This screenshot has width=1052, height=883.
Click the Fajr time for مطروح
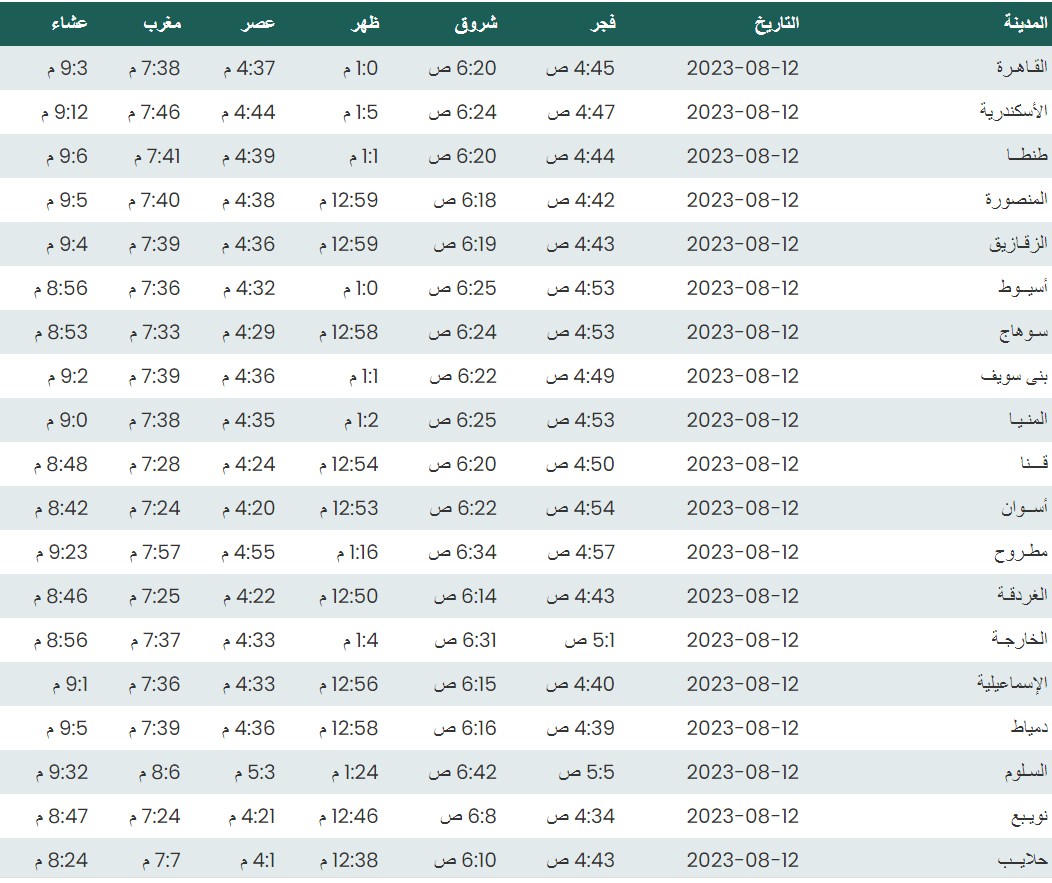pyautogui.click(x=580, y=552)
